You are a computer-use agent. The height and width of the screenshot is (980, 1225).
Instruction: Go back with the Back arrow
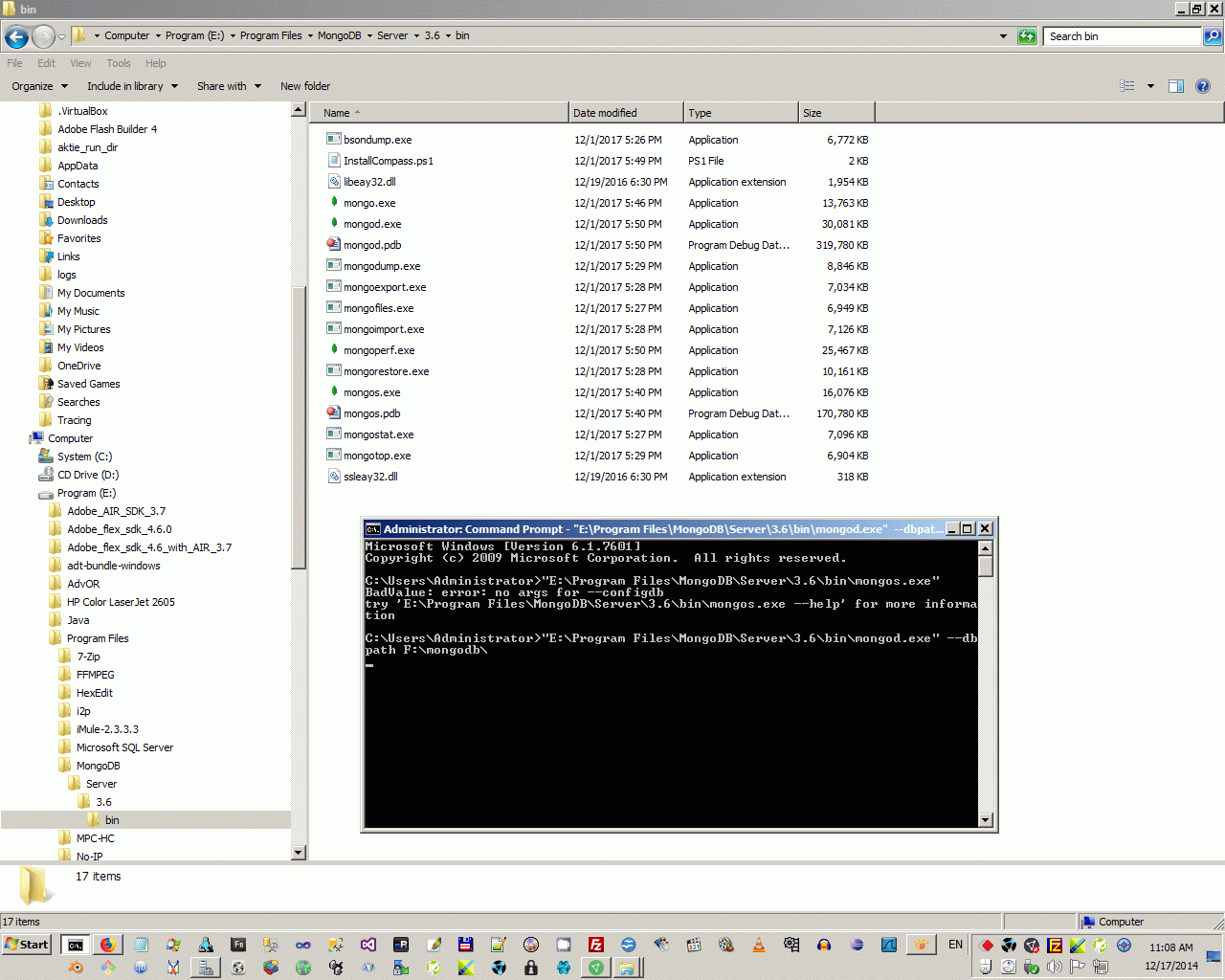tap(16, 36)
